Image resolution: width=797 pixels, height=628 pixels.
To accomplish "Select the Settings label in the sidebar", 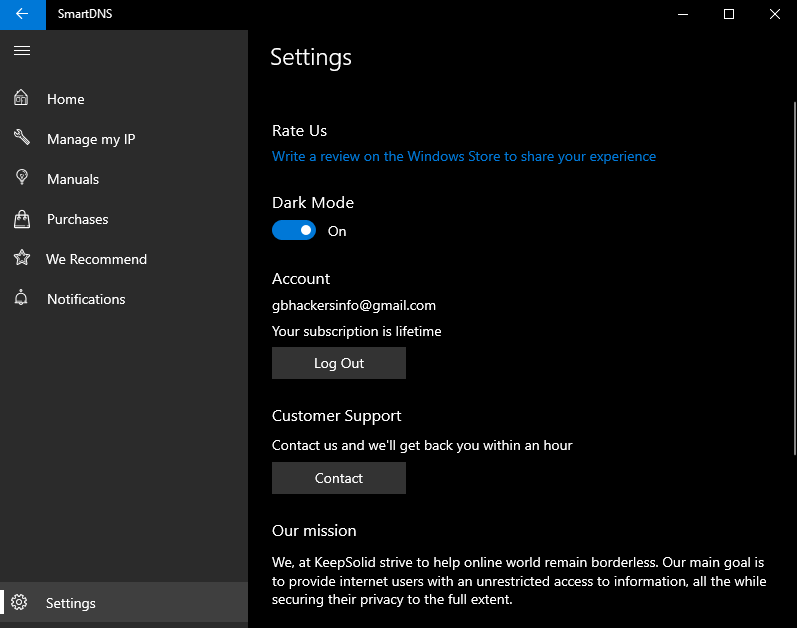I will tap(71, 603).
